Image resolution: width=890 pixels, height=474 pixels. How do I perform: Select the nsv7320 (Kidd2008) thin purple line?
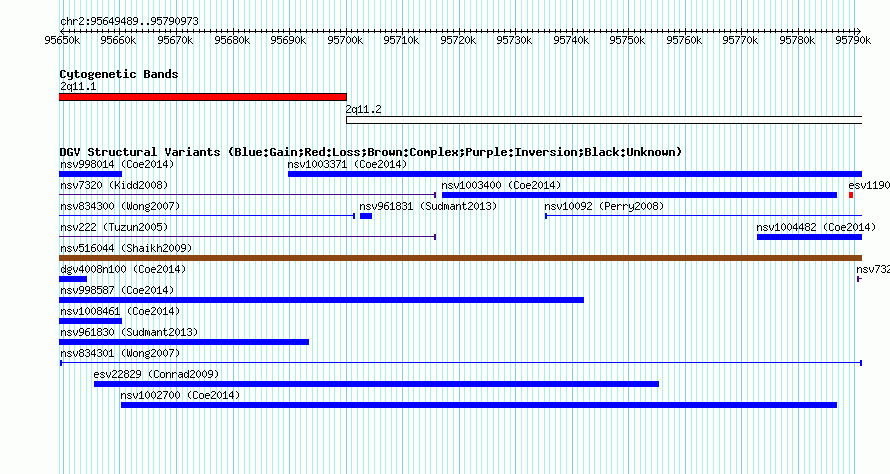point(247,195)
